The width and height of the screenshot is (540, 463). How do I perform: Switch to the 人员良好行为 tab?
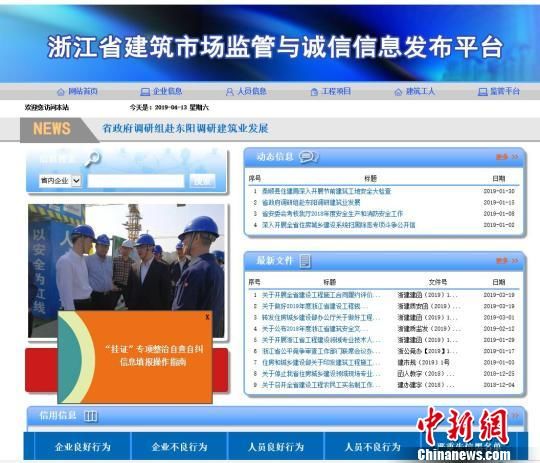pos(276,447)
